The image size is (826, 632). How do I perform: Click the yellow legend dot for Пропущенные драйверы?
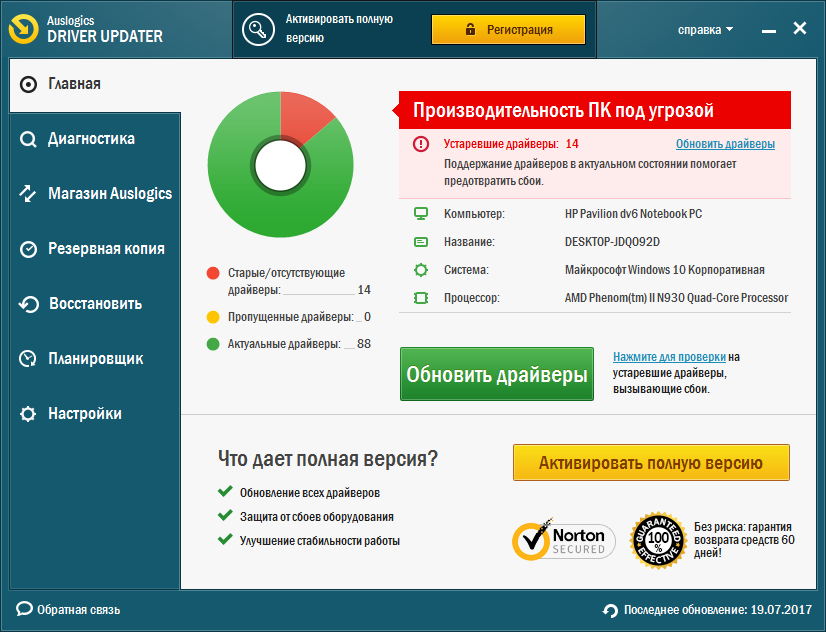pyautogui.click(x=213, y=317)
